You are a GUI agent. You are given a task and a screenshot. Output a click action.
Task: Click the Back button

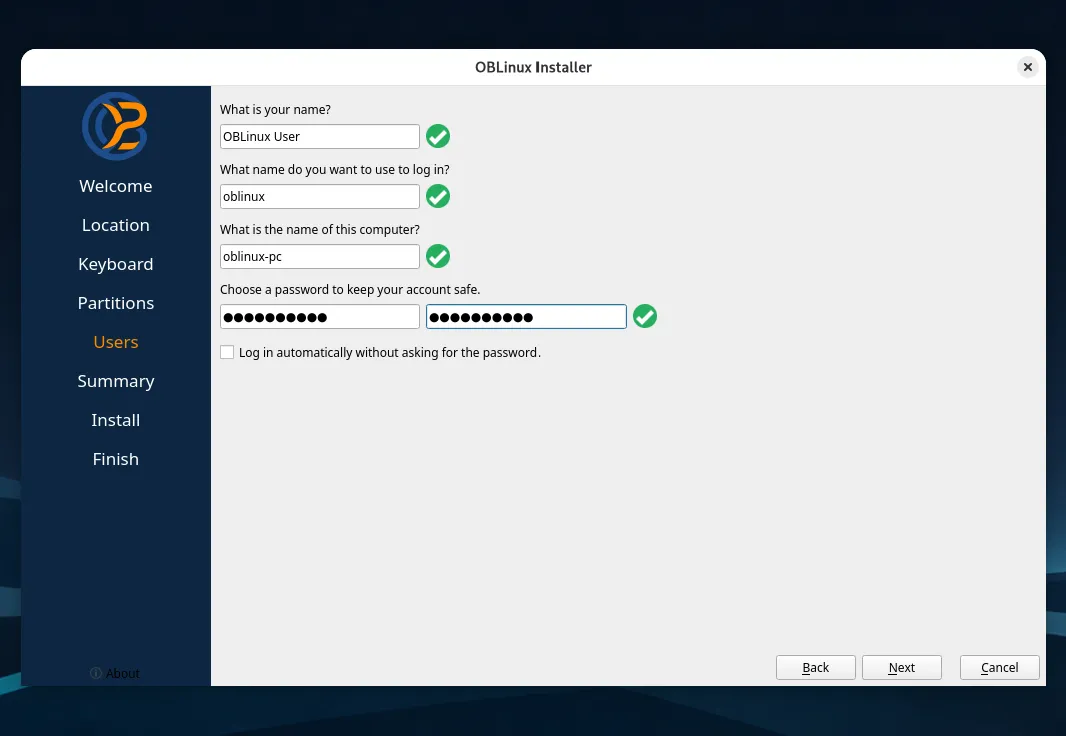[x=815, y=667]
